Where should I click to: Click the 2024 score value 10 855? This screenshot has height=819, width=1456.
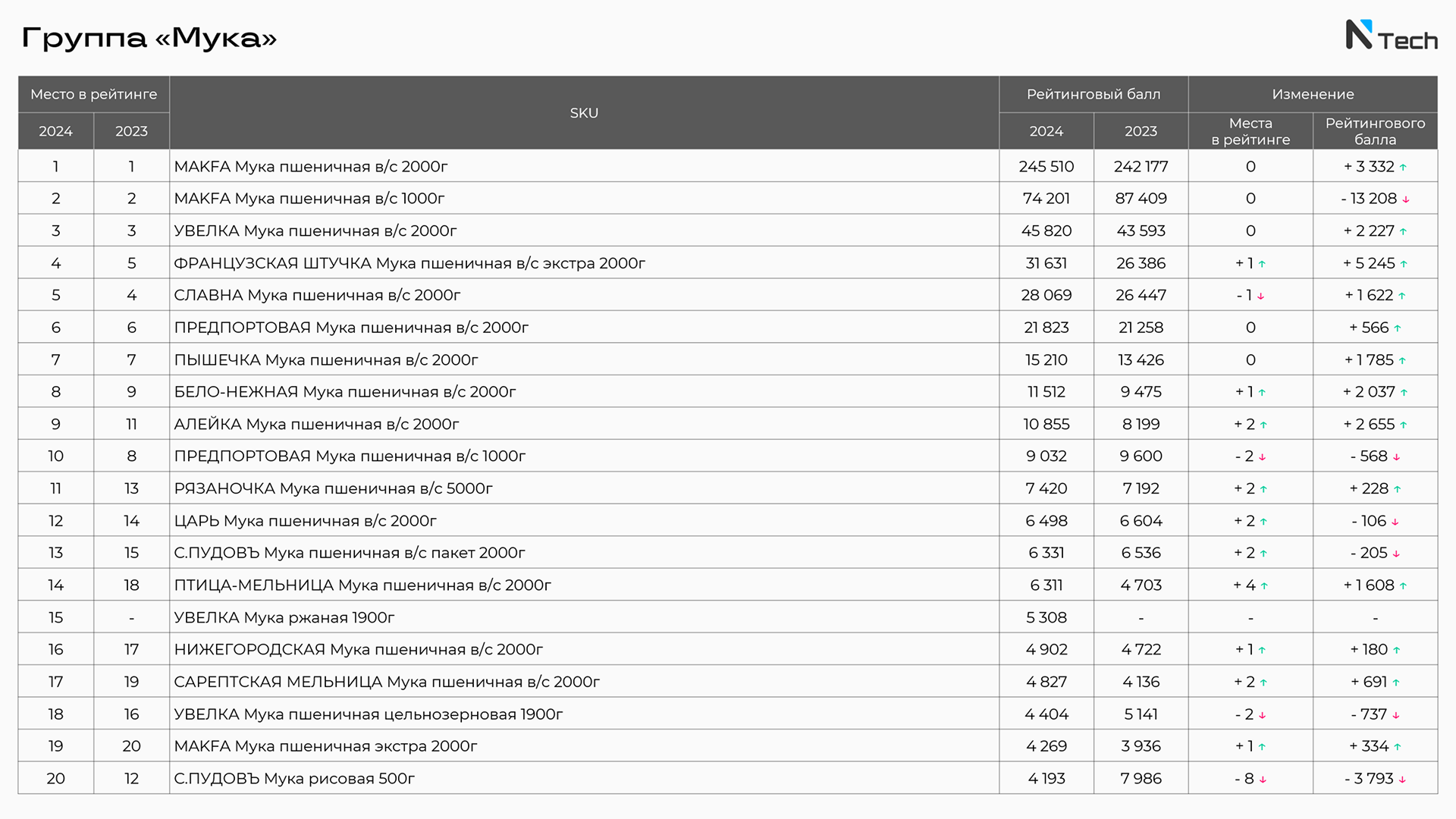pos(1046,424)
